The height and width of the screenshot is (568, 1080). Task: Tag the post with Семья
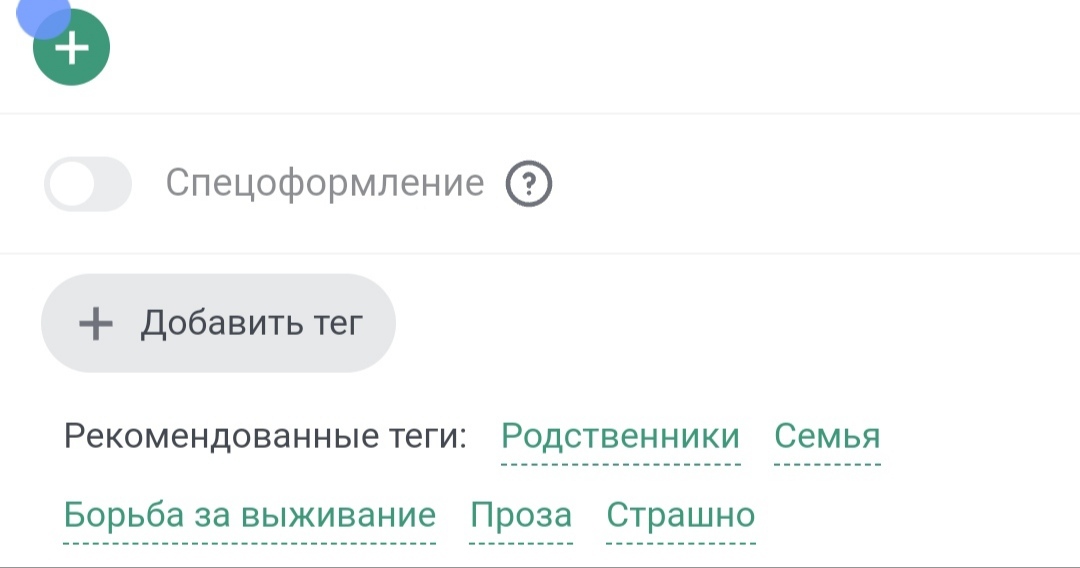(827, 437)
